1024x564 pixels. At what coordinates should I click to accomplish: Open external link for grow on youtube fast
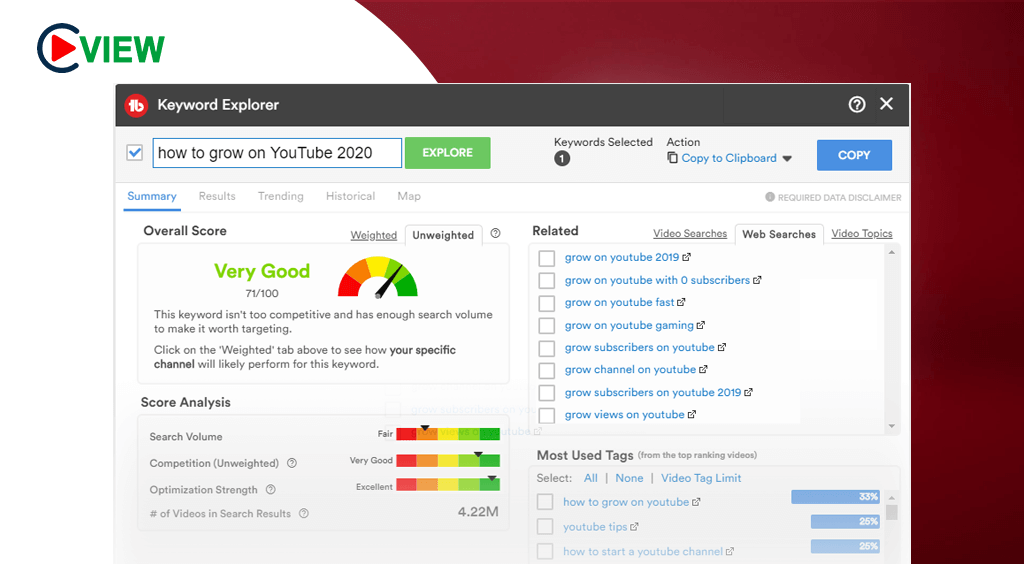click(681, 302)
